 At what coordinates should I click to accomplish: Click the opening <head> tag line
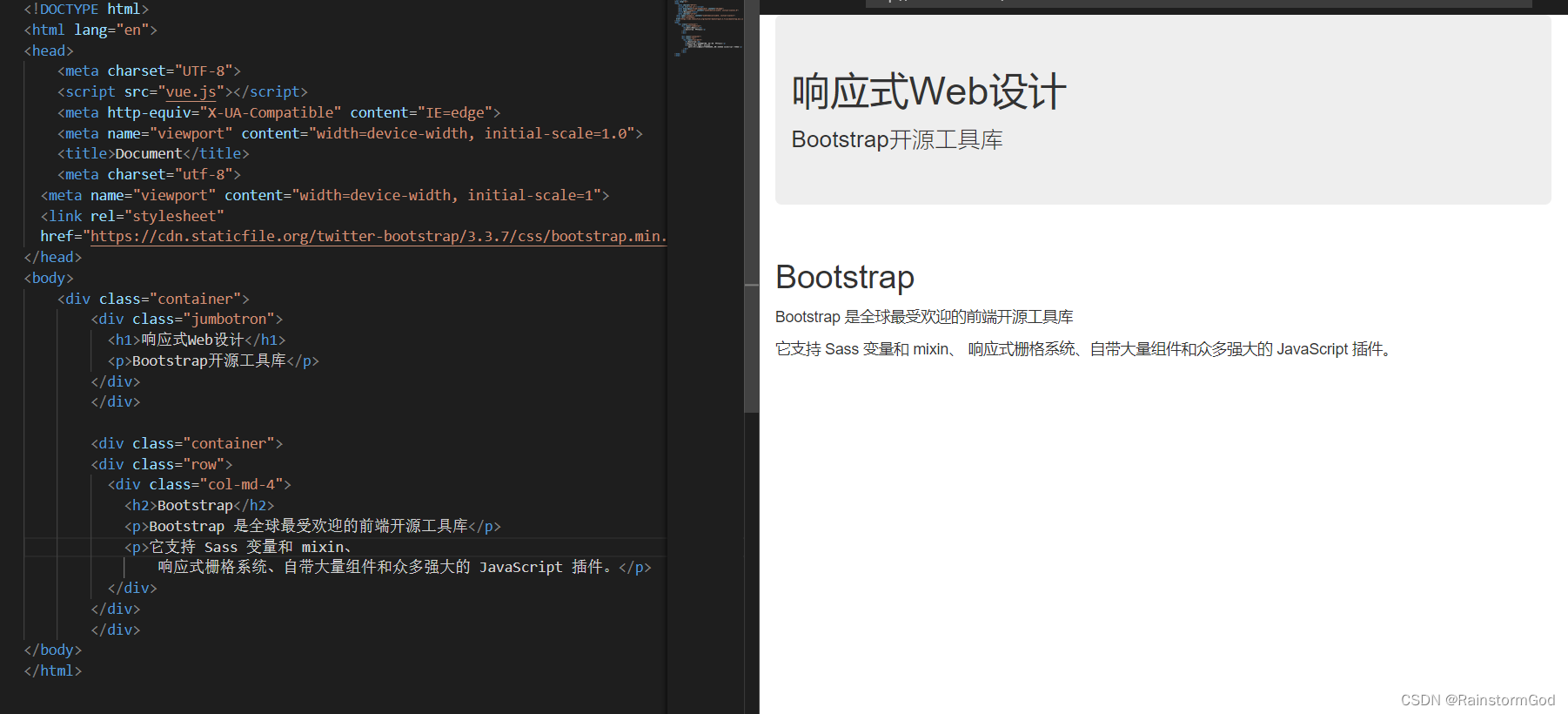tap(49, 51)
